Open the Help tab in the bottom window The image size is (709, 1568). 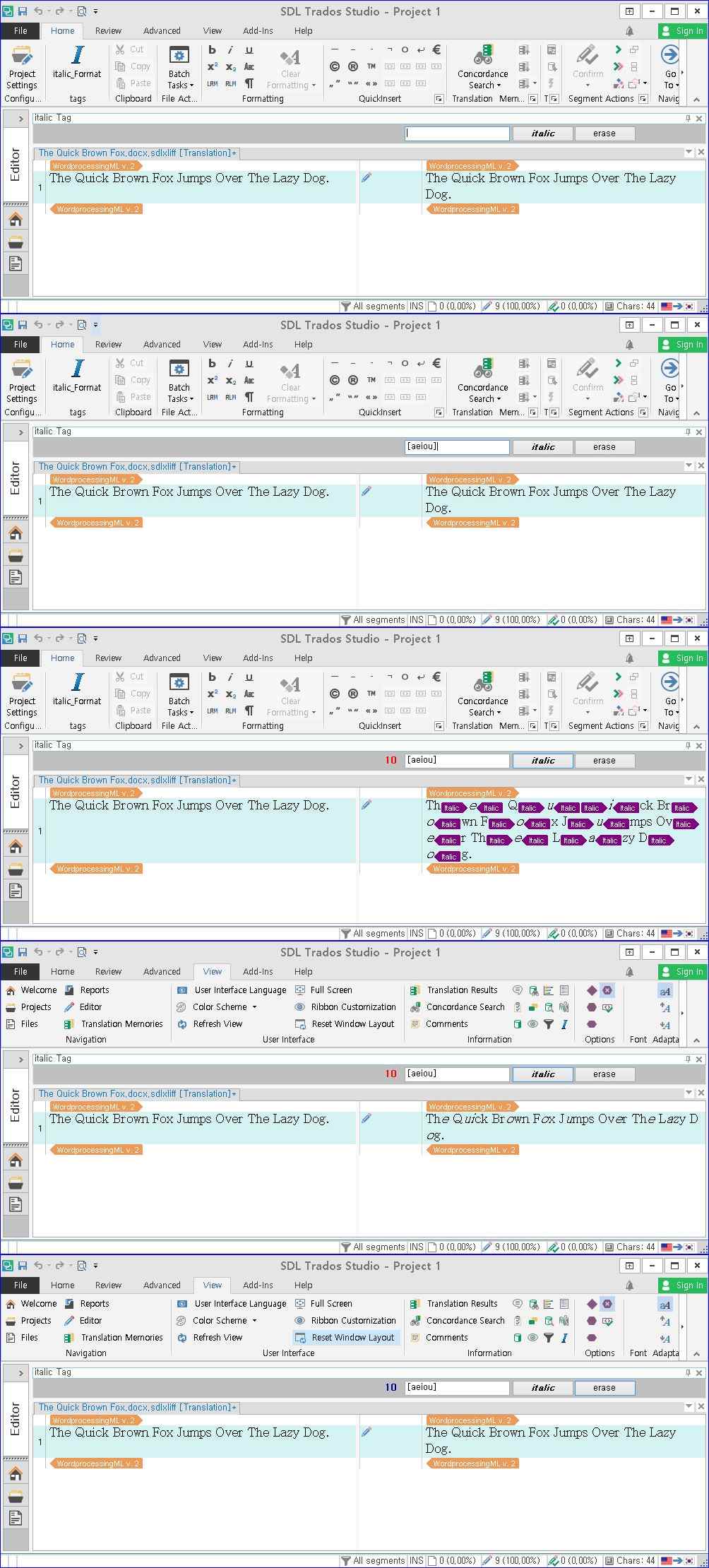tap(303, 1285)
